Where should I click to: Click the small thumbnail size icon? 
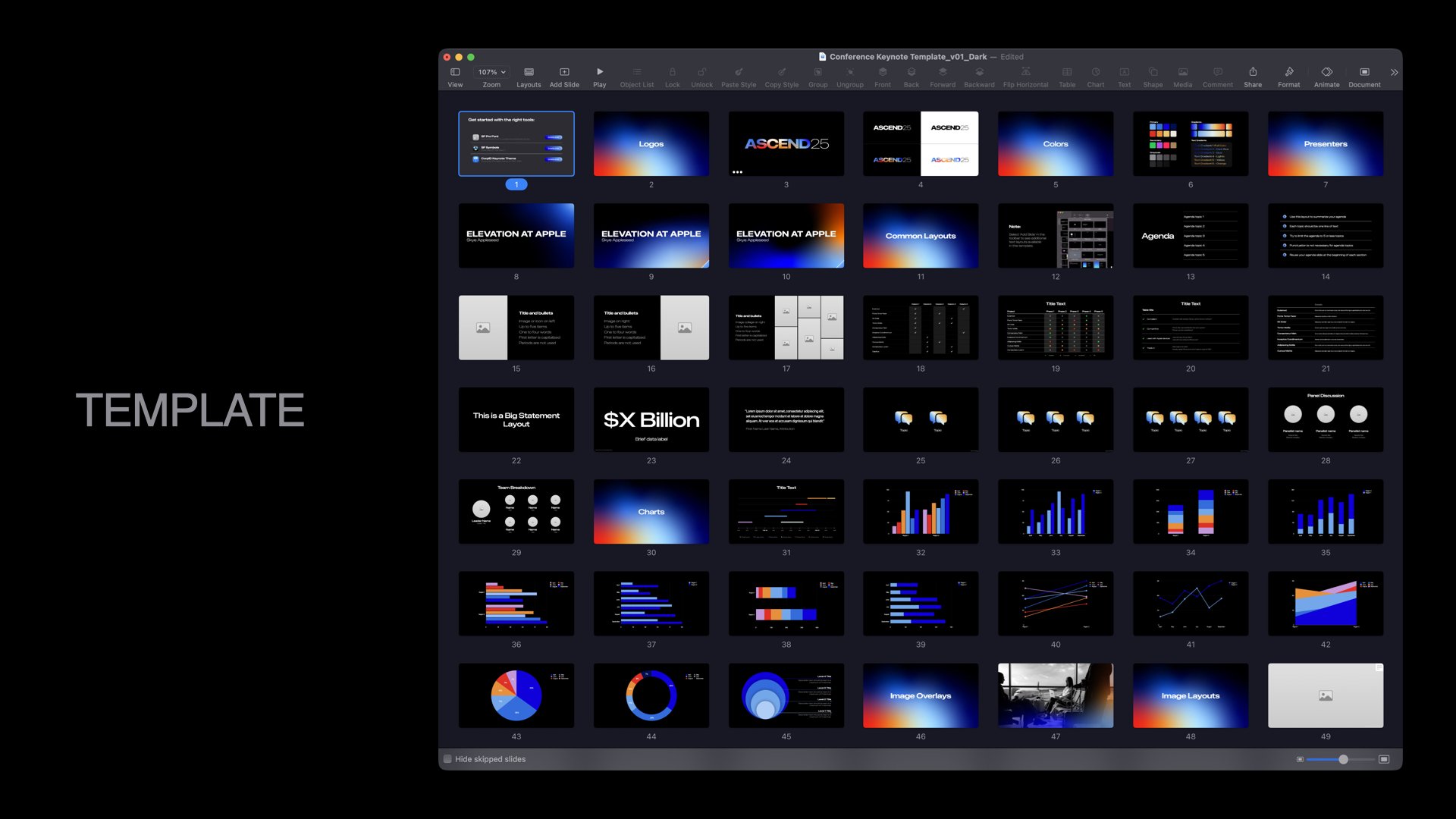click(1300, 759)
